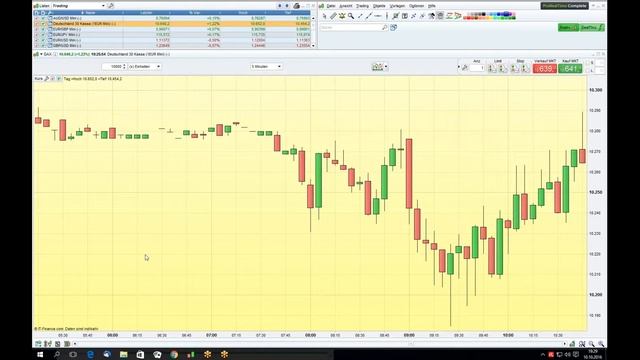The width and height of the screenshot is (640, 360).
Task: Click the trash delete objects icon
Action: (440, 16)
